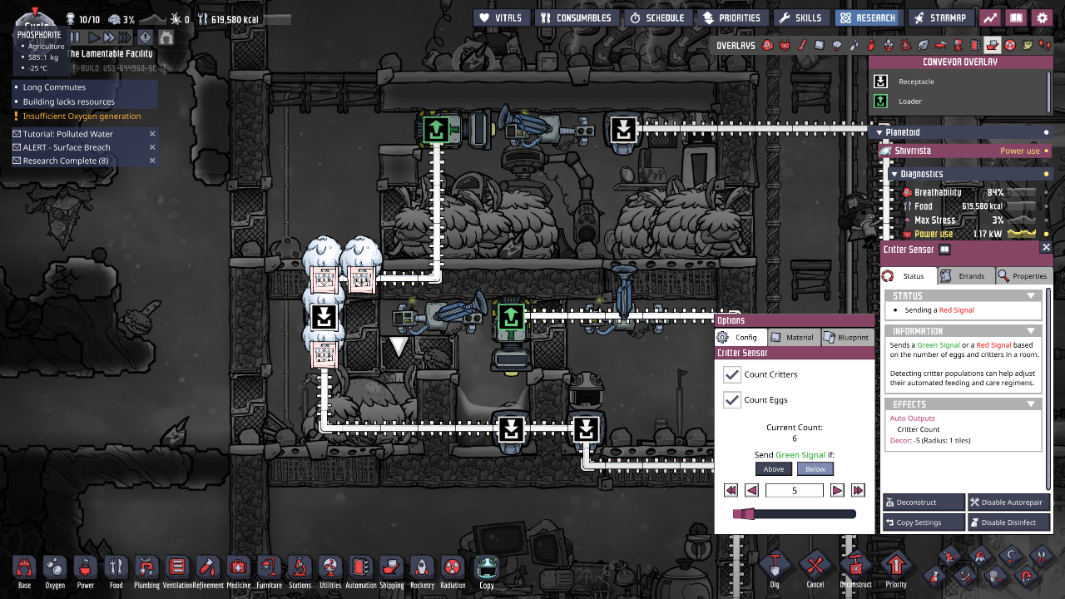Viewport: 1065px width, 599px height.
Task: Uncheck the Count Critters checkbox
Action: click(734, 376)
